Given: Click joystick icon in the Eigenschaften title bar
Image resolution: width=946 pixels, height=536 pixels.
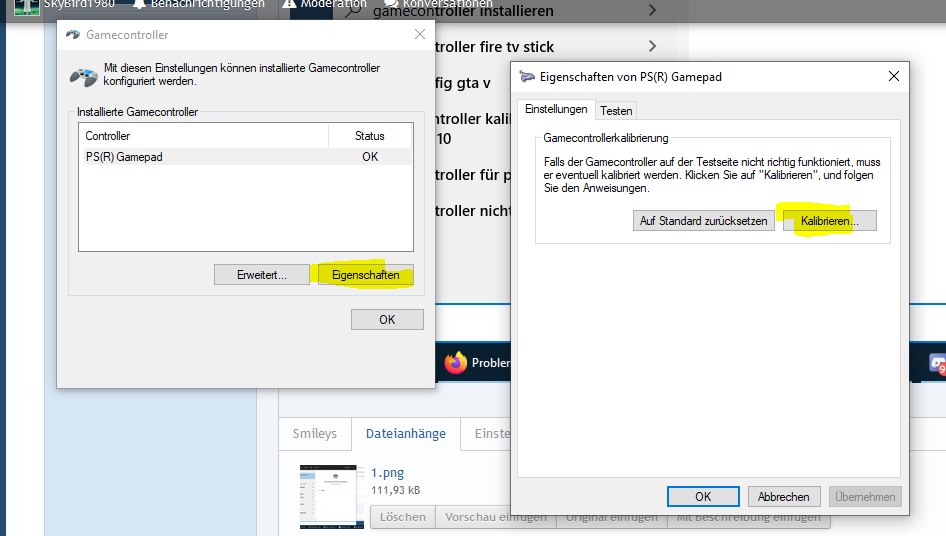Looking at the screenshot, I should pos(527,77).
